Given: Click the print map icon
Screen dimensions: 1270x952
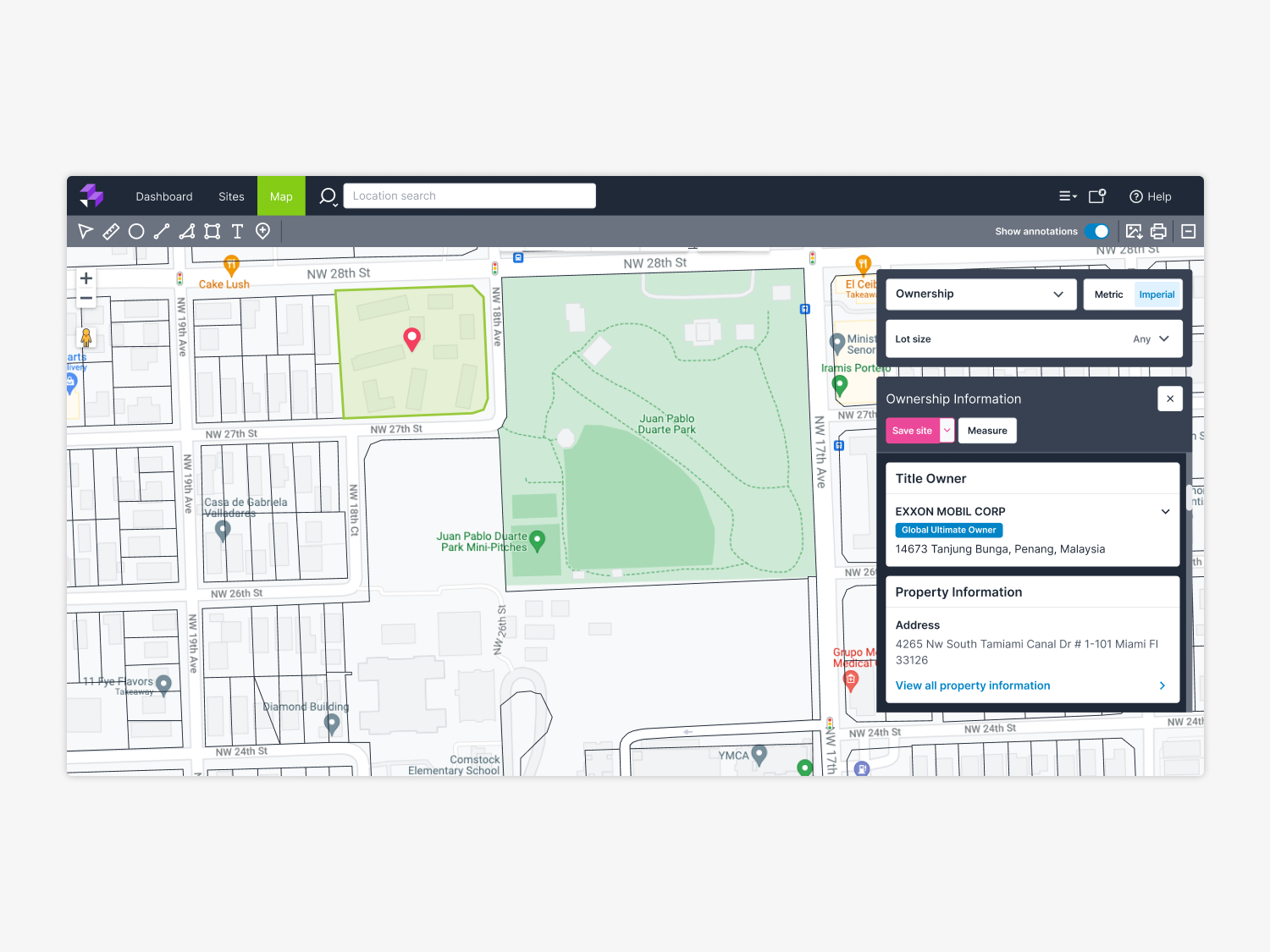Looking at the screenshot, I should (1158, 230).
